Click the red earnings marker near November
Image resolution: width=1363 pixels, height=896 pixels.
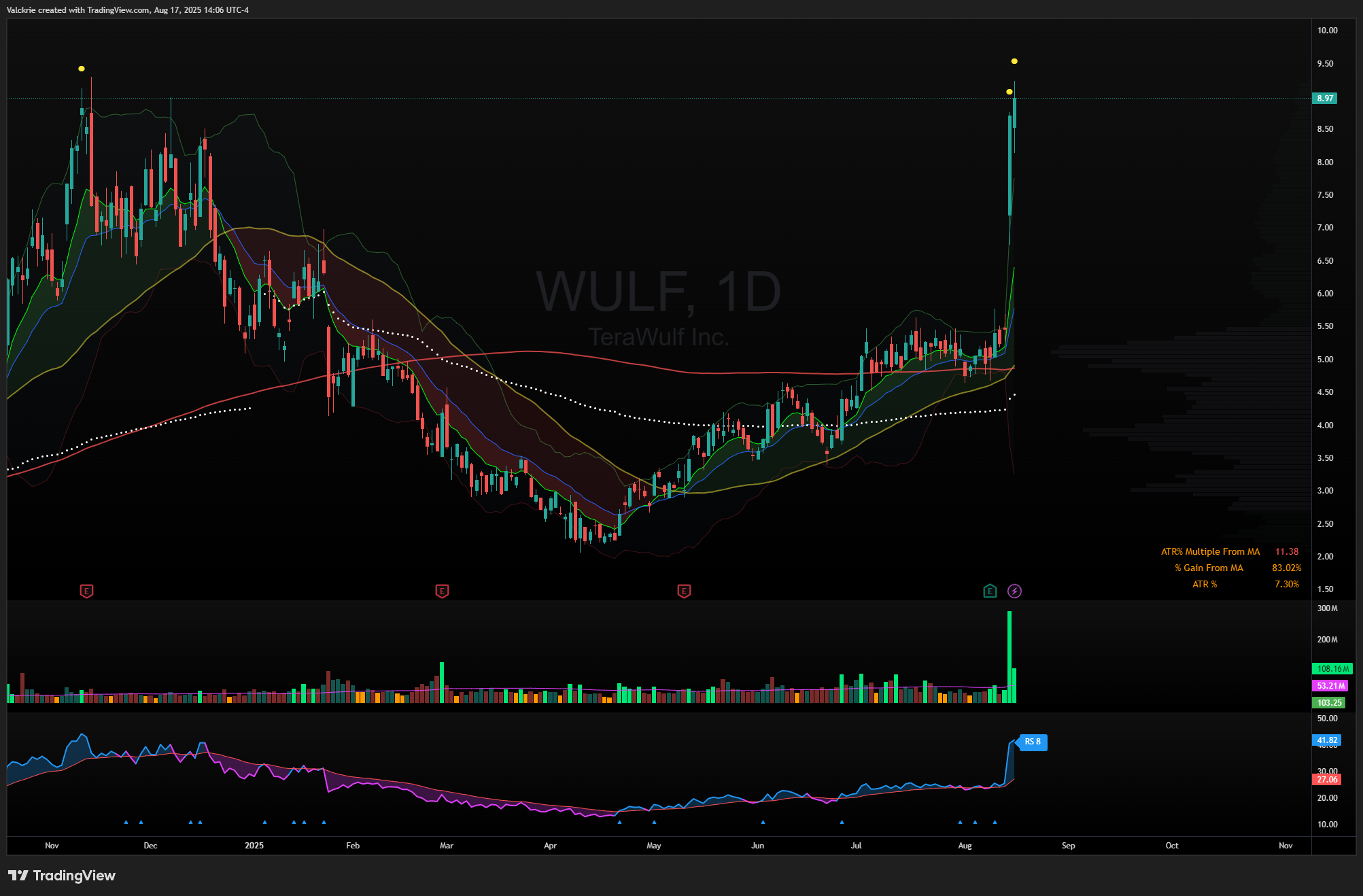(86, 591)
